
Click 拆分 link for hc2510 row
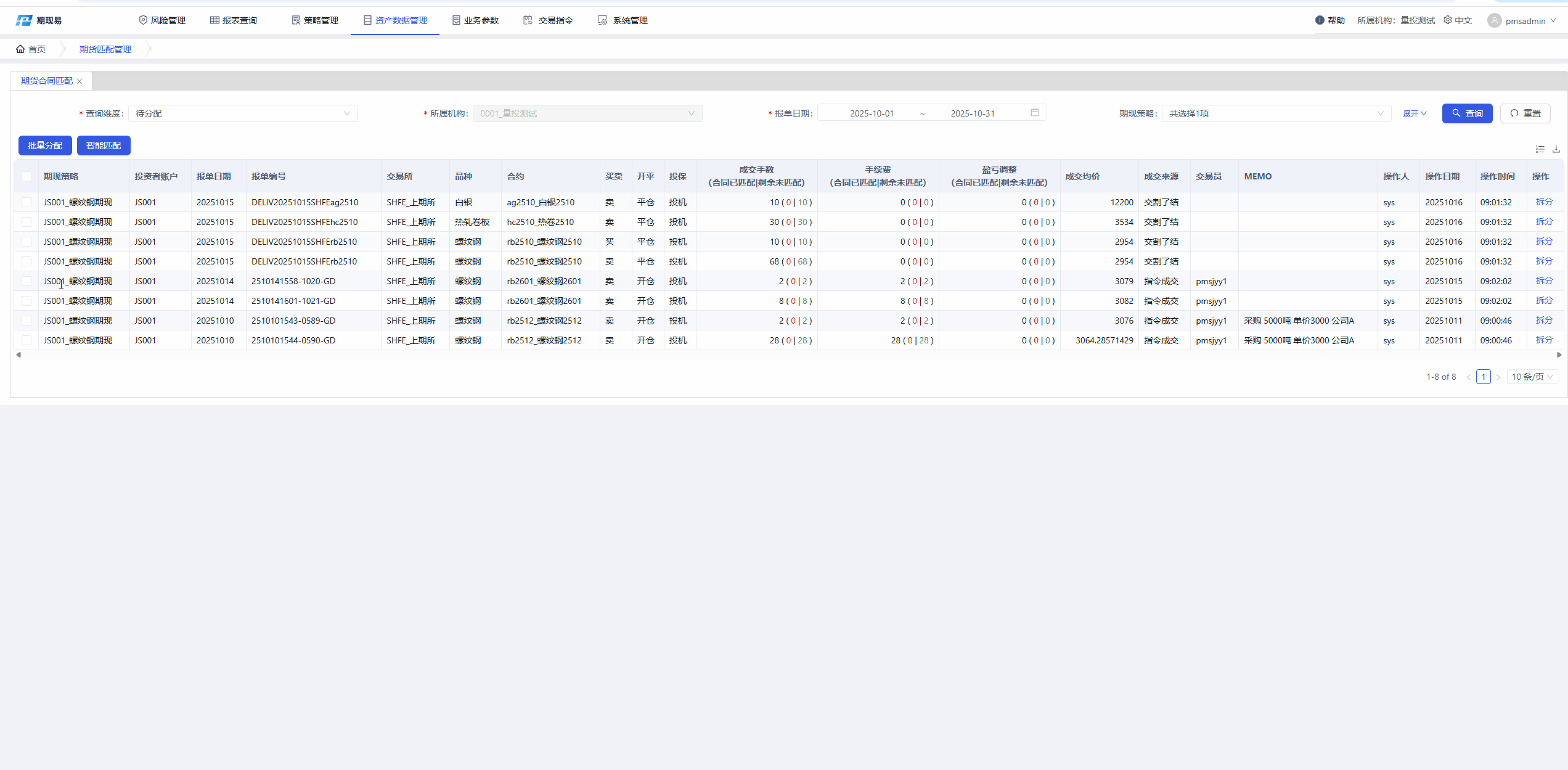(x=1543, y=222)
